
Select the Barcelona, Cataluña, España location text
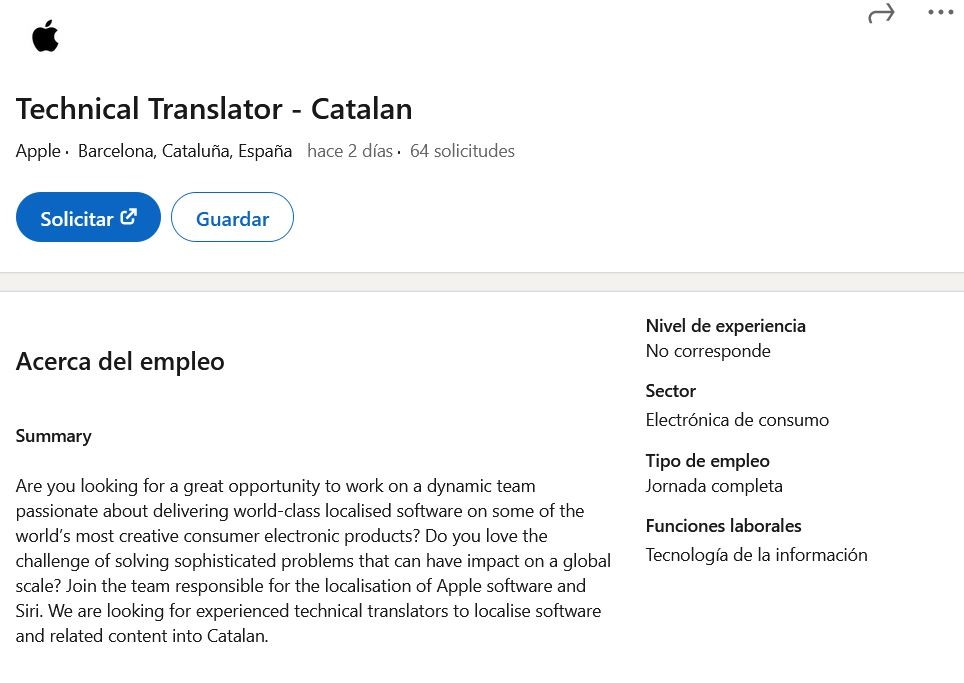[x=185, y=151]
